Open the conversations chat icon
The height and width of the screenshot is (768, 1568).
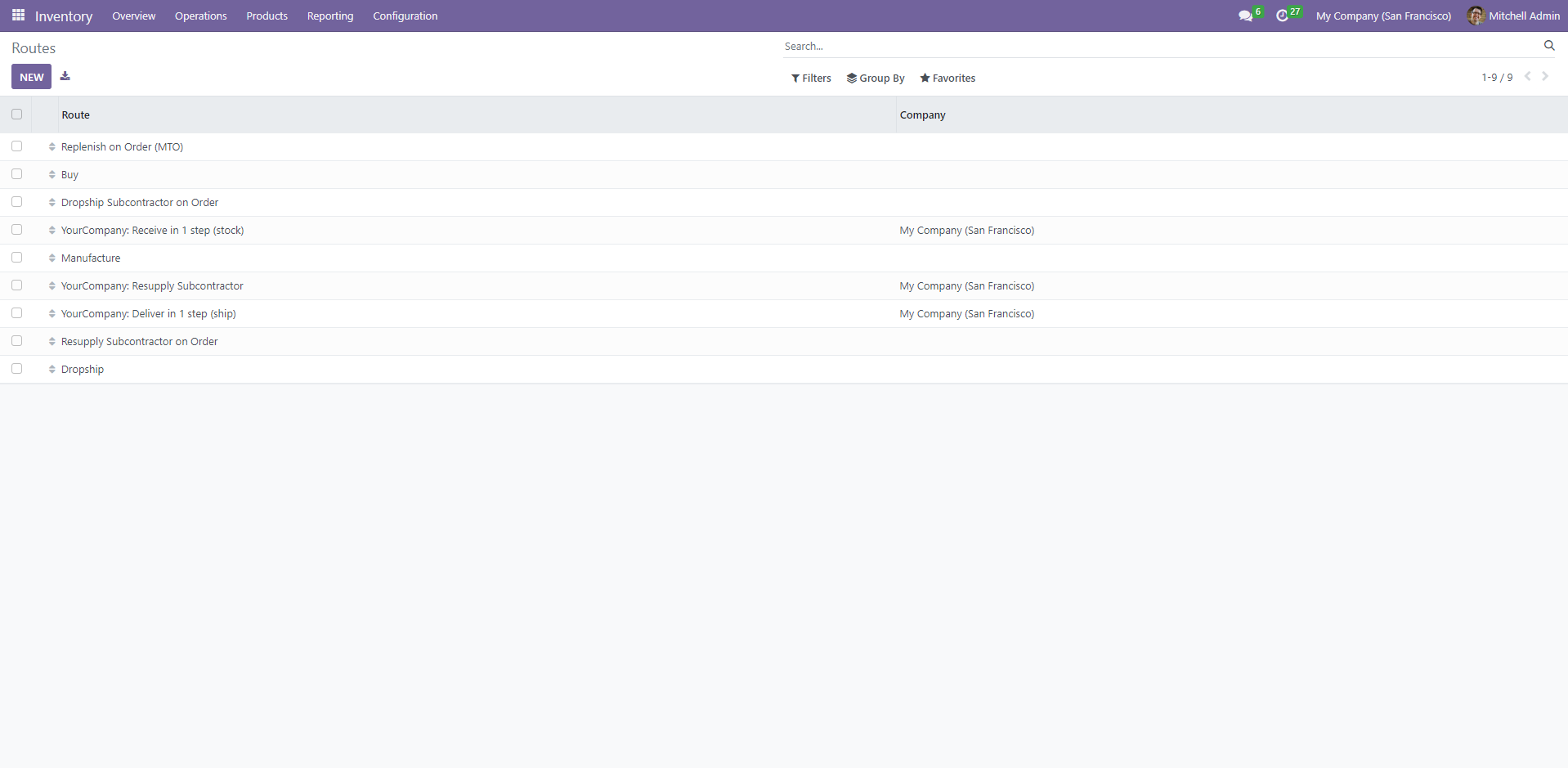[1245, 16]
